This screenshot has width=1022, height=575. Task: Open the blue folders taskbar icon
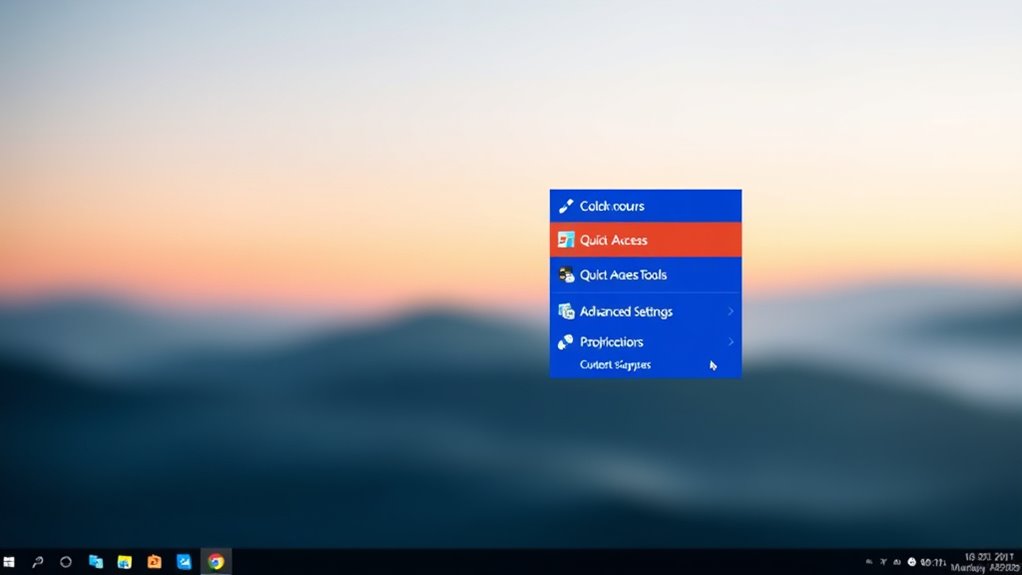tap(96, 562)
